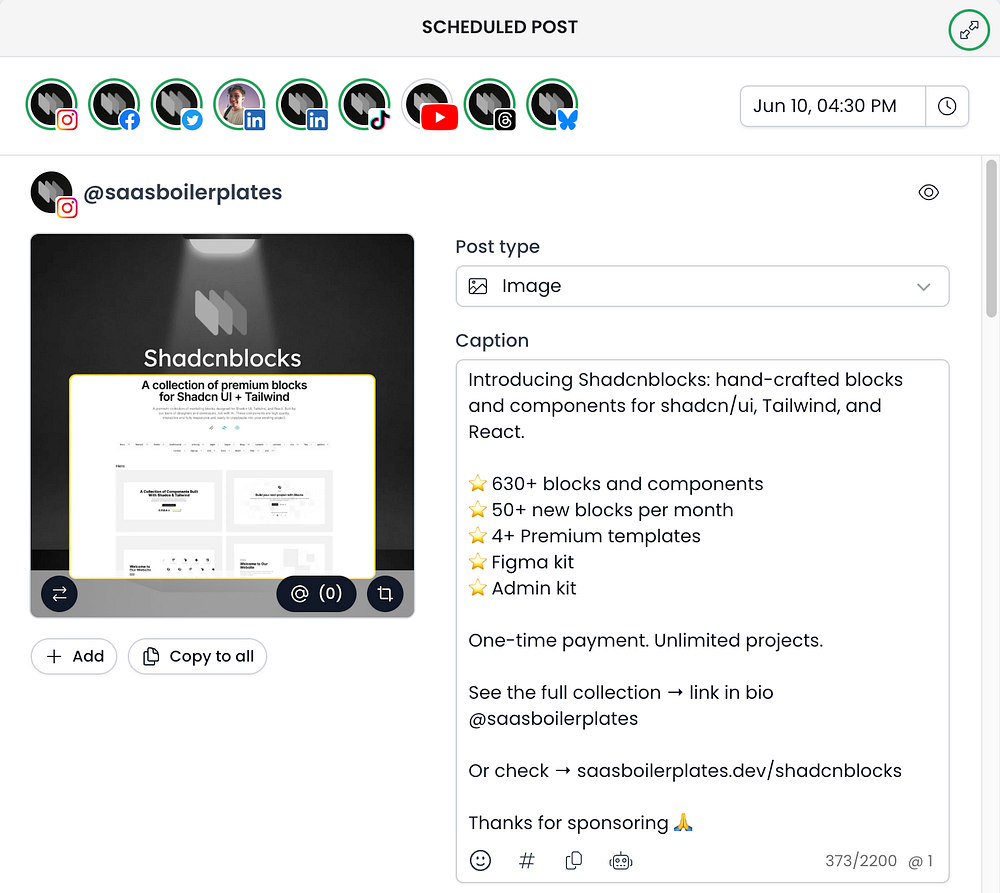The image size is (1000, 893).
Task: Click the Post type label
Action: pos(497,247)
